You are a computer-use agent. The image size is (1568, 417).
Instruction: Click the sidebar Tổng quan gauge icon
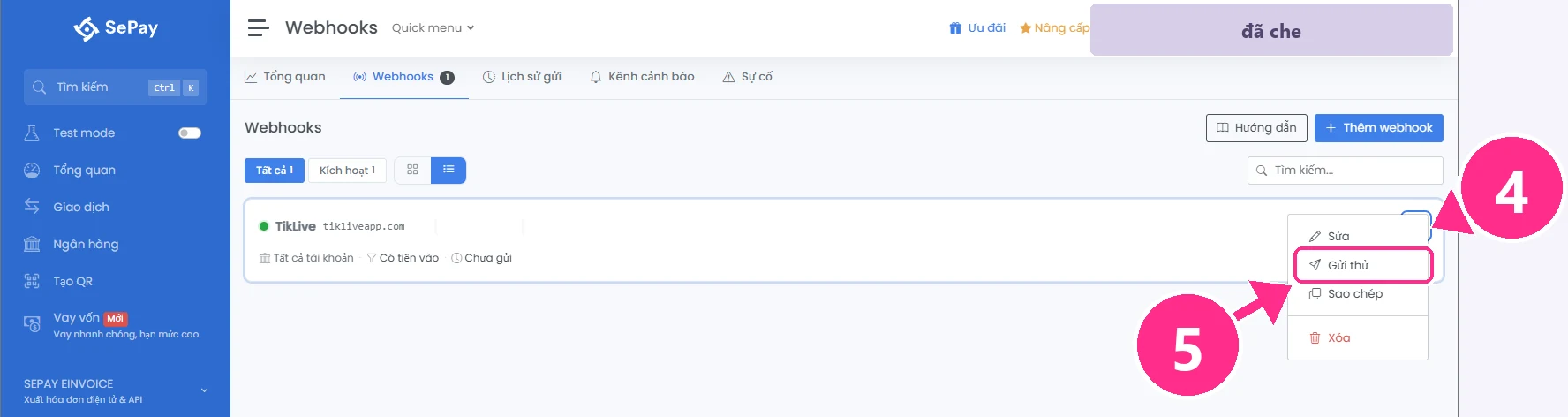point(32,170)
